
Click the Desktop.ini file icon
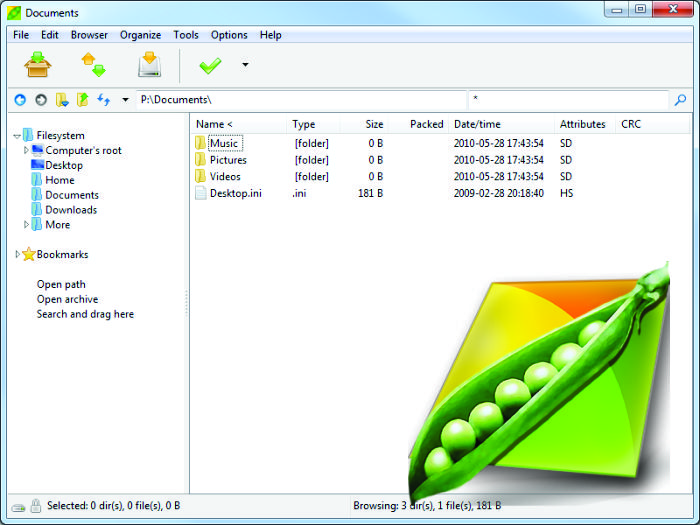(x=201, y=193)
